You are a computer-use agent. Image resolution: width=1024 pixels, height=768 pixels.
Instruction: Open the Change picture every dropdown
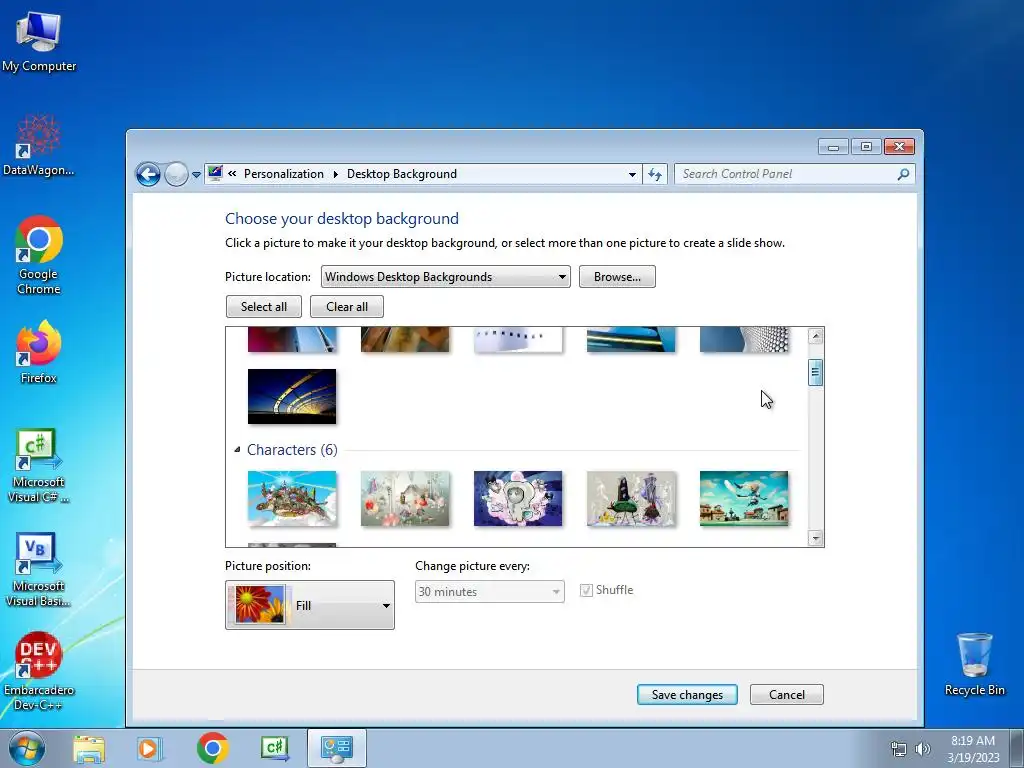point(489,592)
